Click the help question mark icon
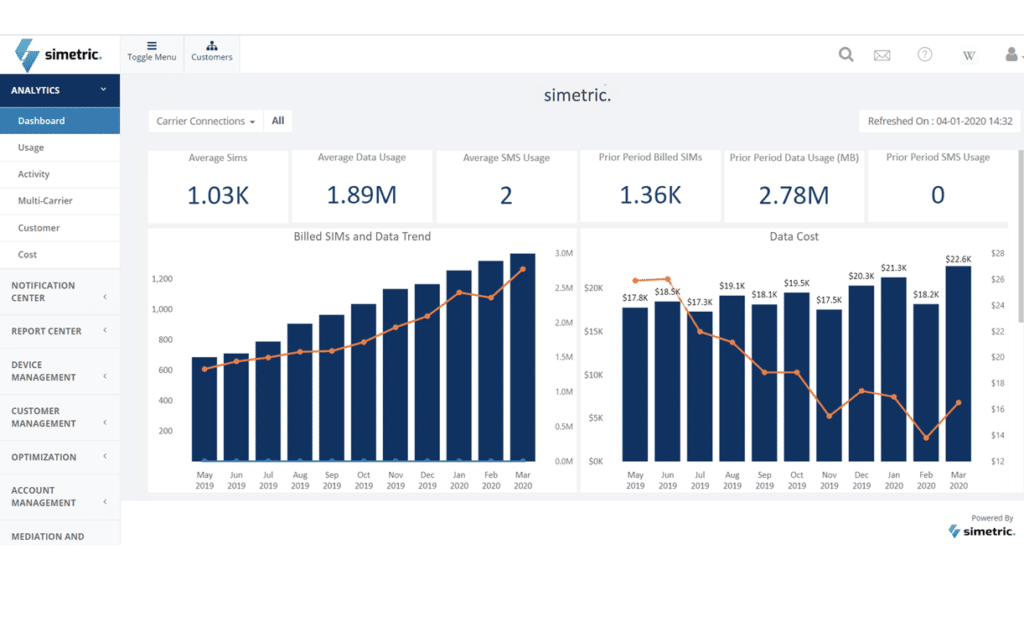1024x632 pixels. 925,54
